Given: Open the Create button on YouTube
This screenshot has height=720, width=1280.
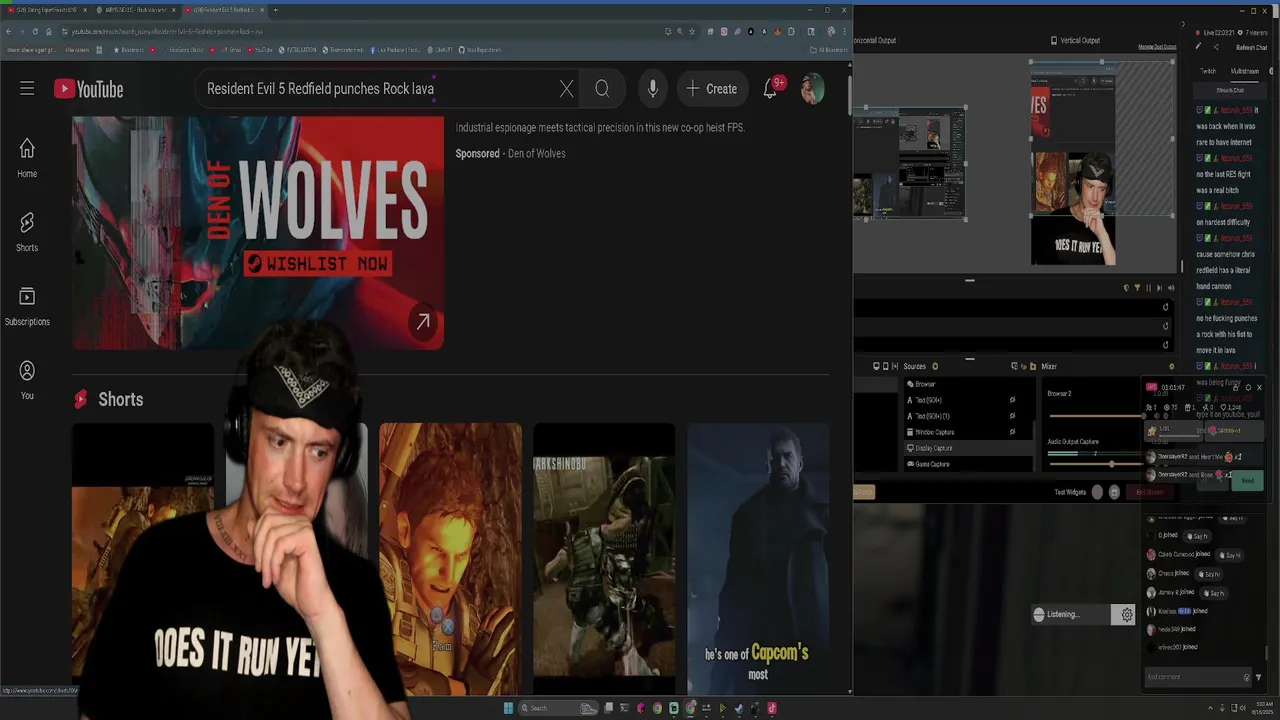Looking at the screenshot, I should [x=711, y=89].
